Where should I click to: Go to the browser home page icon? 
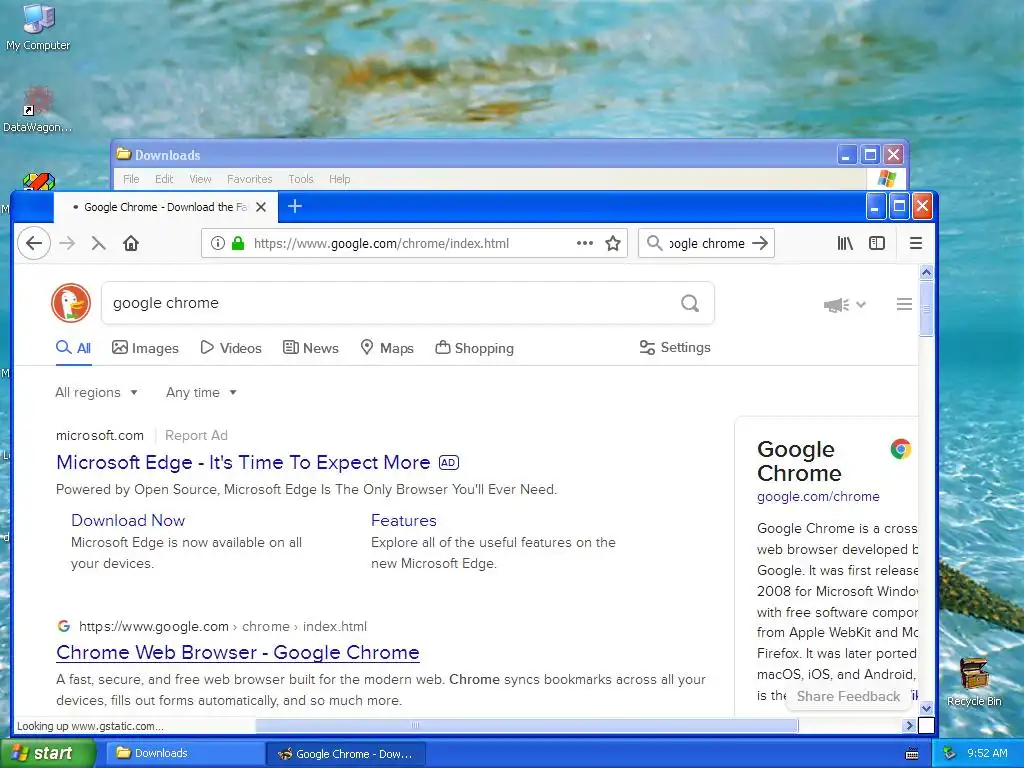[x=131, y=244]
